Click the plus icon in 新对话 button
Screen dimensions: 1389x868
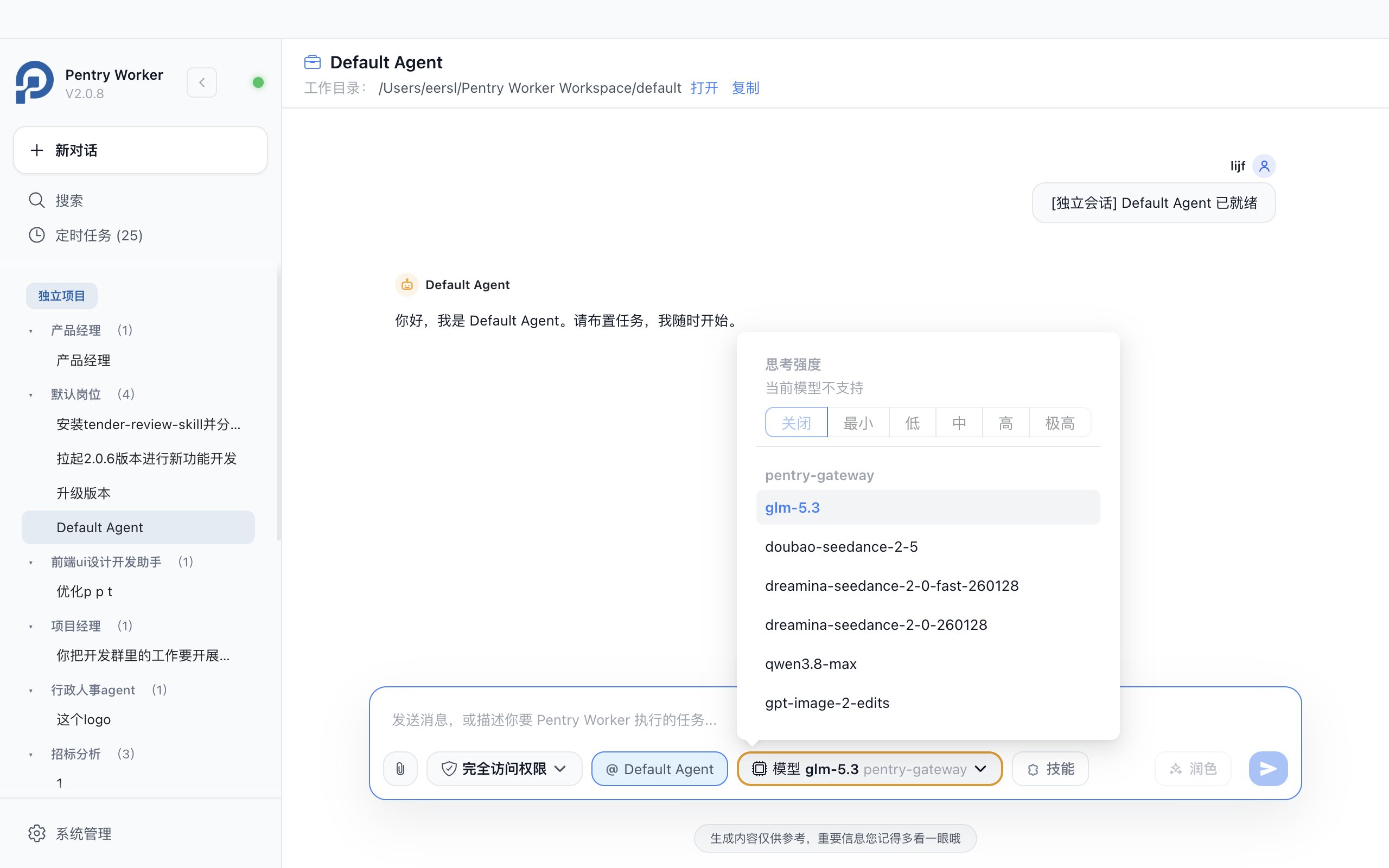37,150
